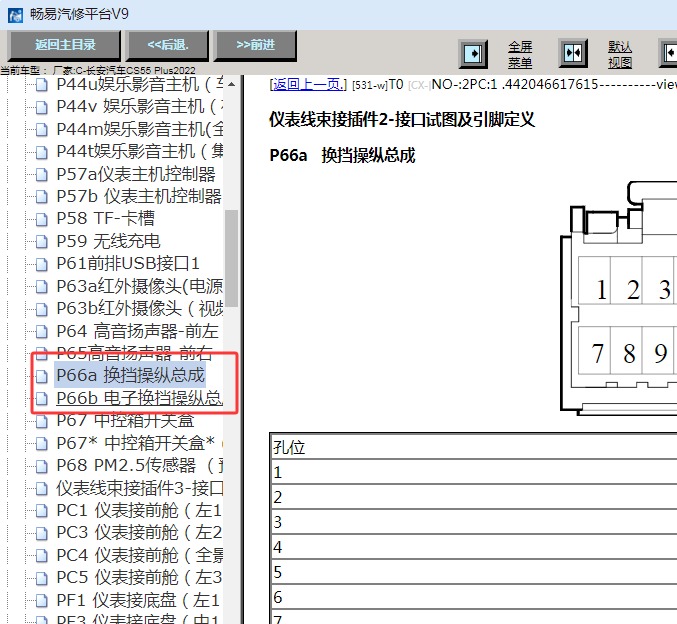Viewport: 677px width, 624px height.
Task: Select PC3 仪表接前舱 entry
Action: click(x=139, y=532)
